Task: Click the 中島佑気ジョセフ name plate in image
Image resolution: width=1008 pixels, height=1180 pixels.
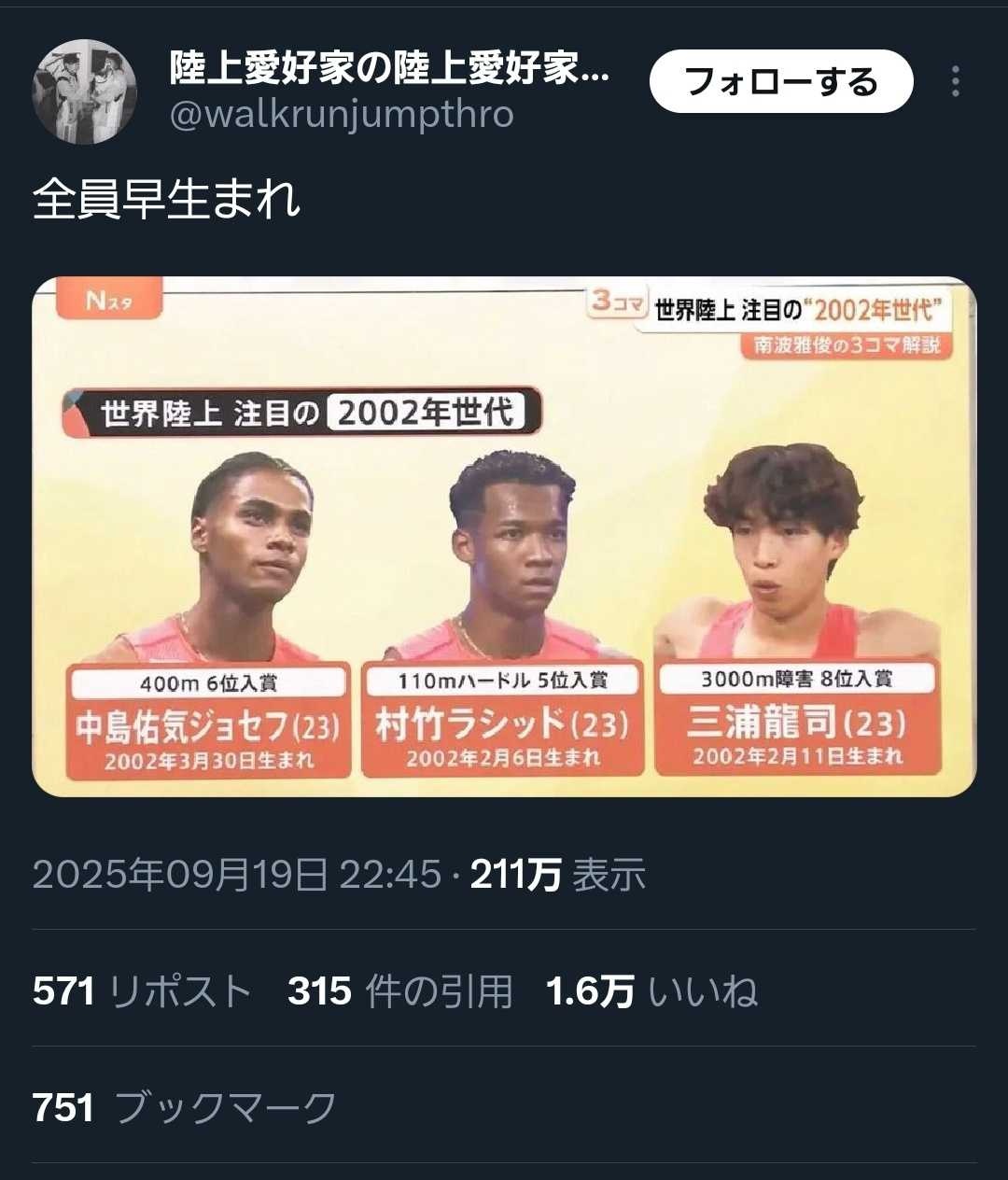Action: click(x=208, y=719)
